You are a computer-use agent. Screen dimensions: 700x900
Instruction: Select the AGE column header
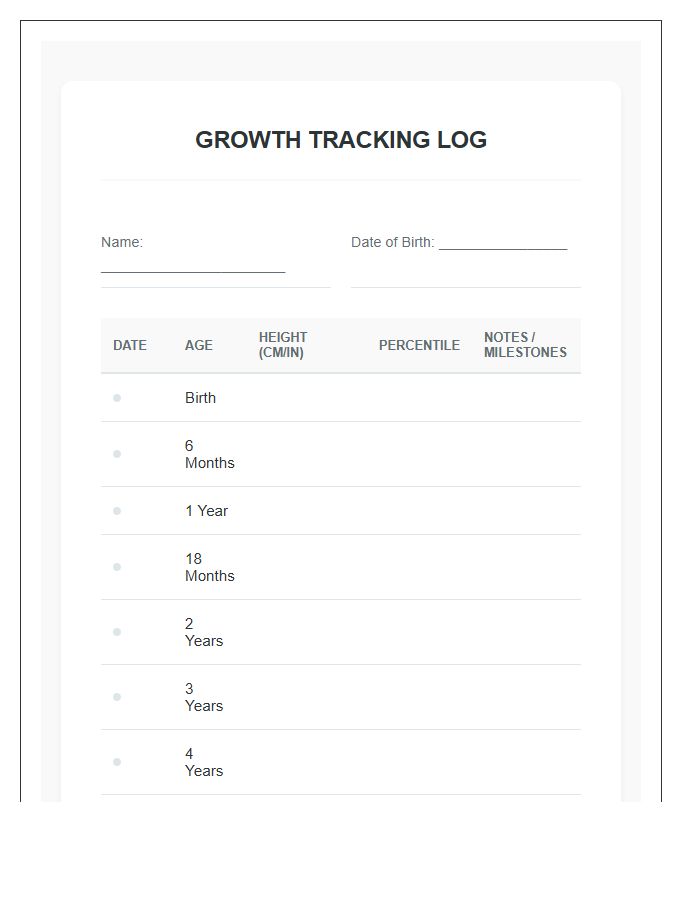tap(199, 345)
